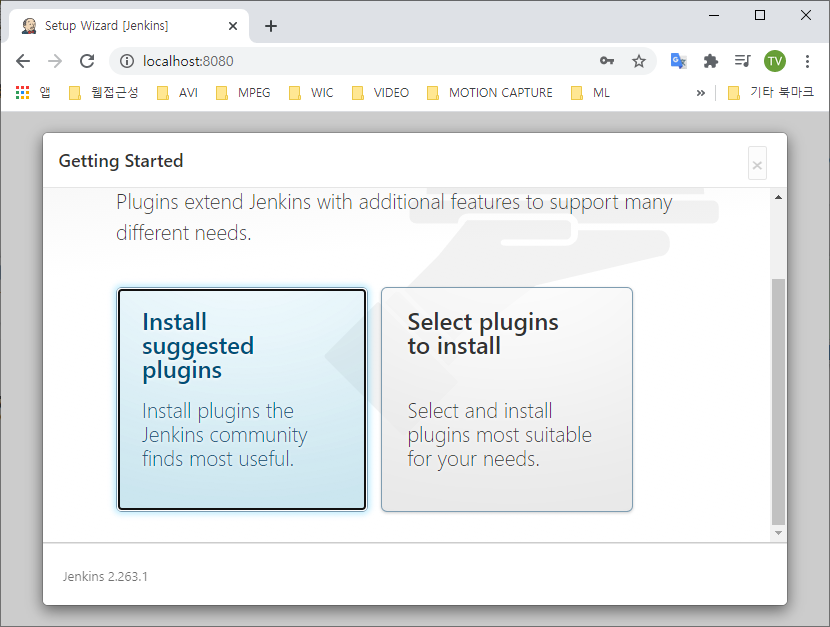Open the WIC bookmark folder
830x627 pixels.
click(x=311, y=93)
